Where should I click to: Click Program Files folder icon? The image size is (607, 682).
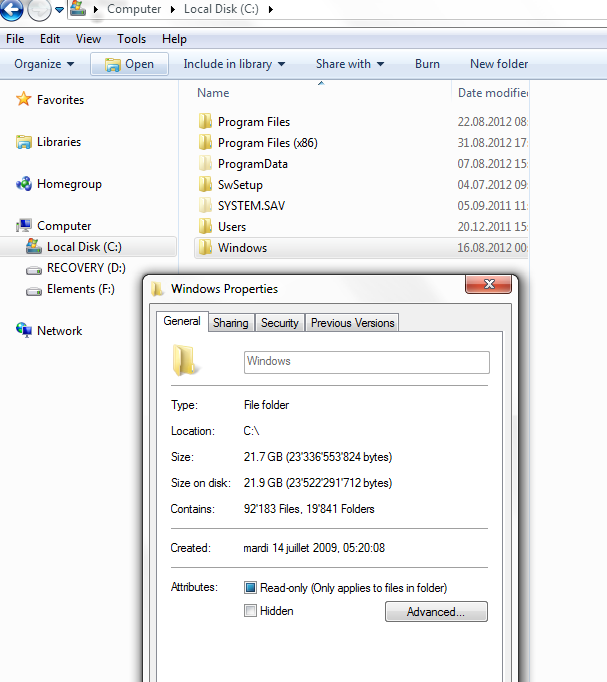point(205,121)
